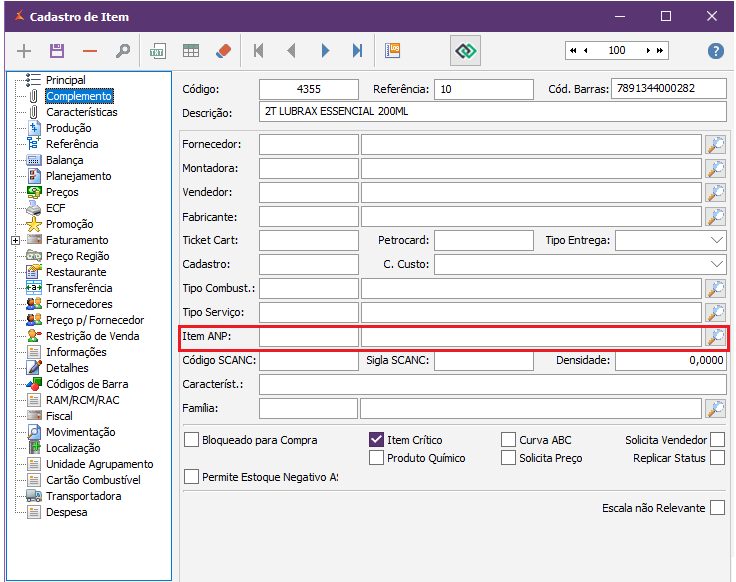Click lookup icon beside the Fornecedor field
This screenshot has height=582, width=736.
715,145
